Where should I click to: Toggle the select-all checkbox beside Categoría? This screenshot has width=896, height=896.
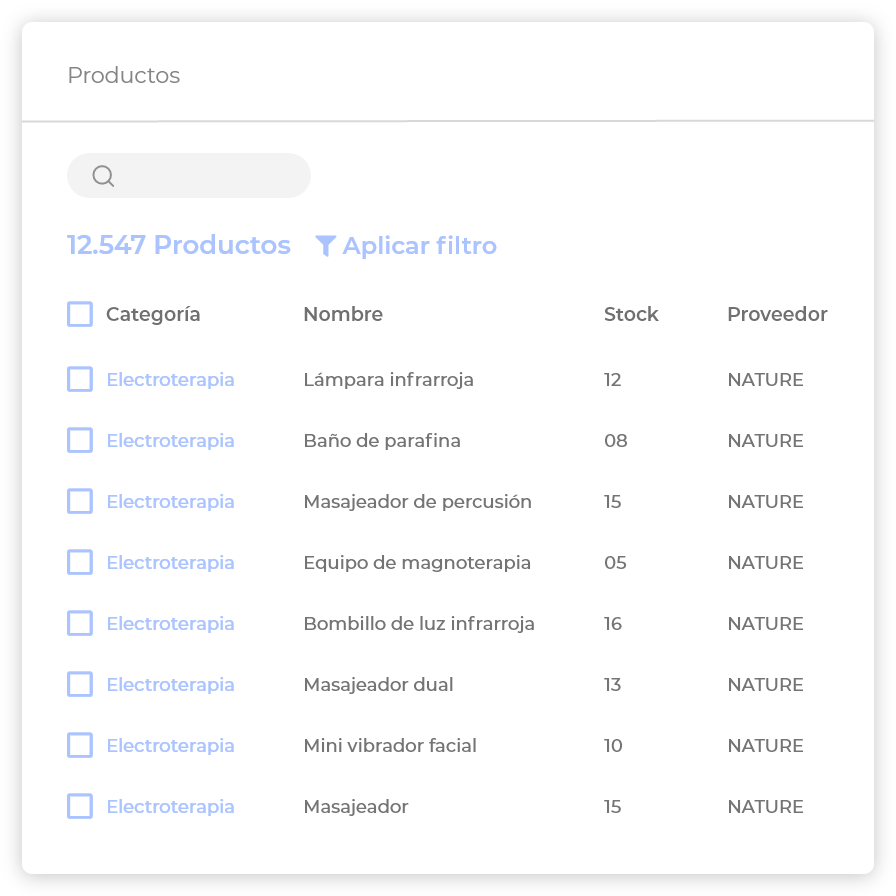coord(80,314)
